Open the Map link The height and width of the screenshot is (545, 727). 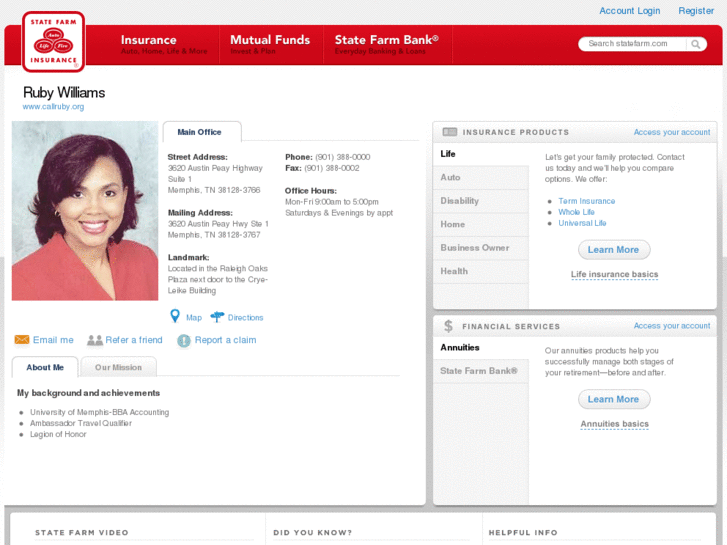coord(194,318)
